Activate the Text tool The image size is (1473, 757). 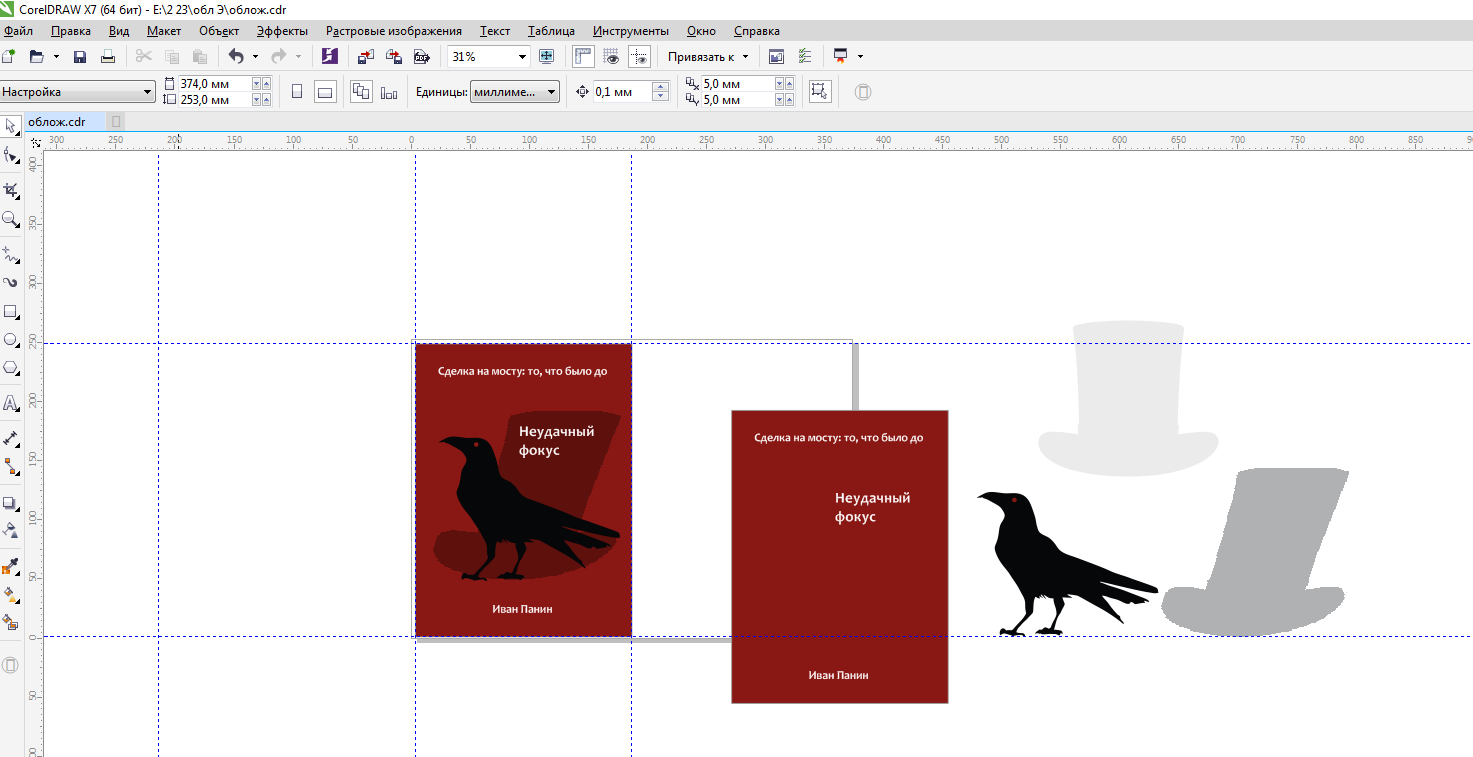click(11, 403)
